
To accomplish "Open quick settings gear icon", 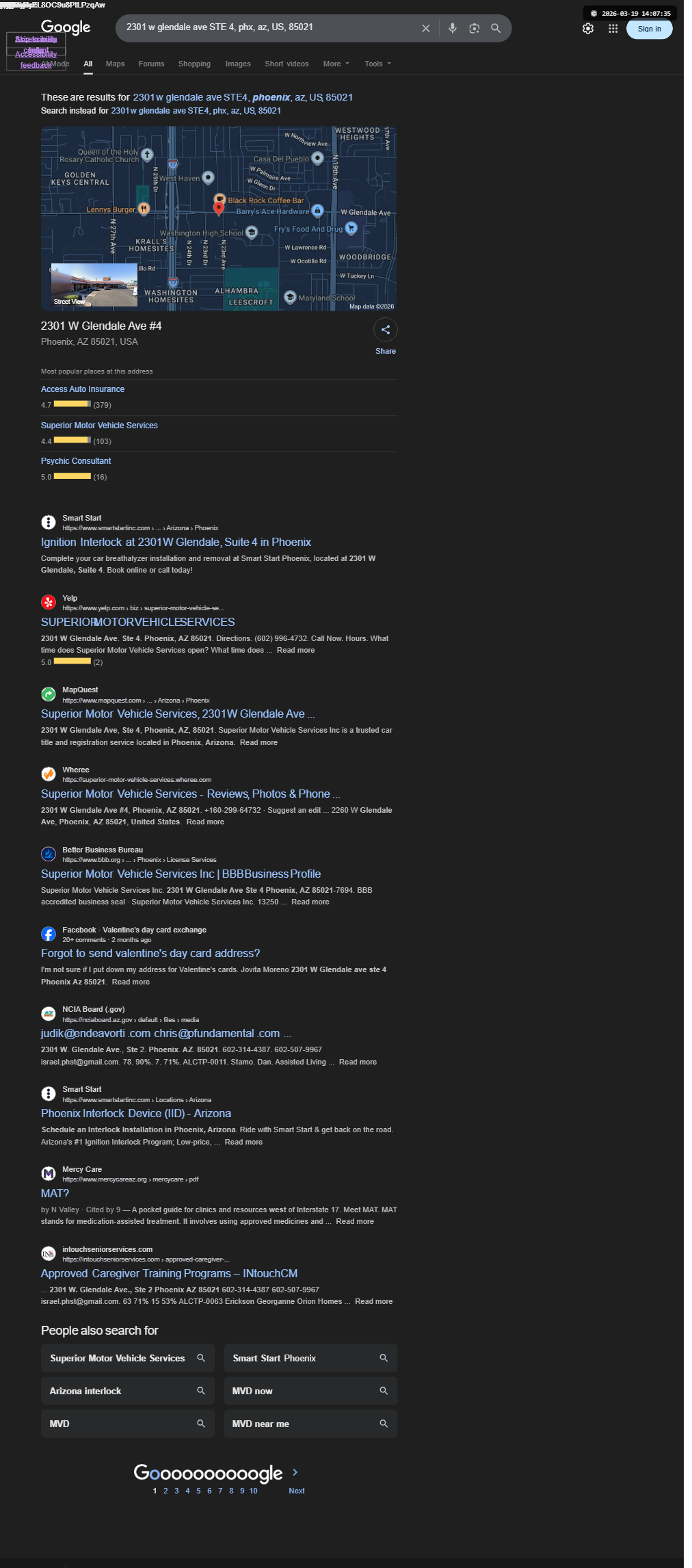I will click(588, 29).
